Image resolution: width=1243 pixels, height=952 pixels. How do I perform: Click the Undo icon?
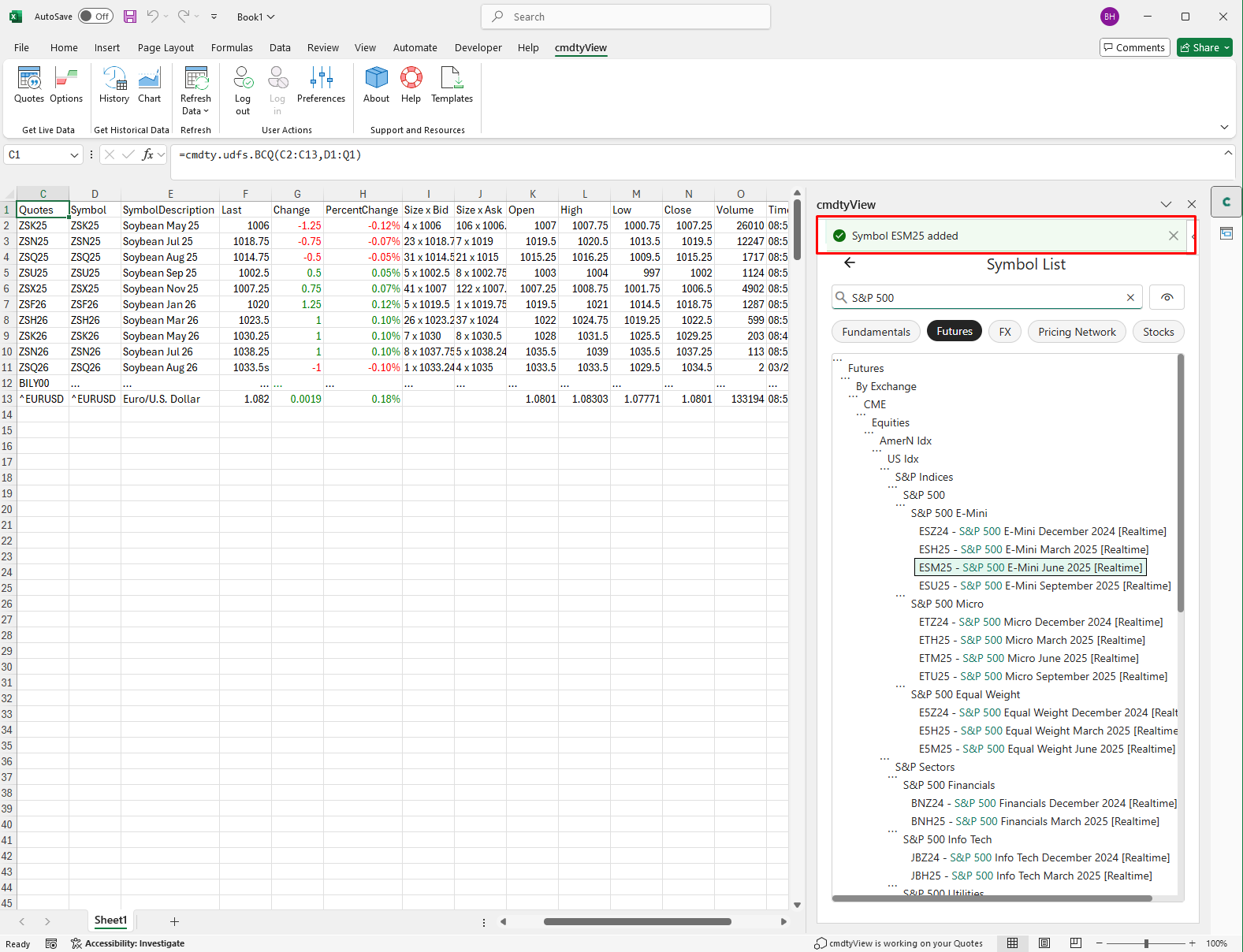(153, 17)
